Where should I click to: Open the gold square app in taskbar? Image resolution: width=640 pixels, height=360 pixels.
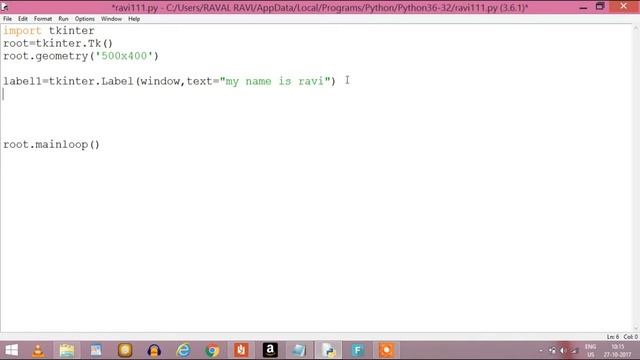click(125, 350)
